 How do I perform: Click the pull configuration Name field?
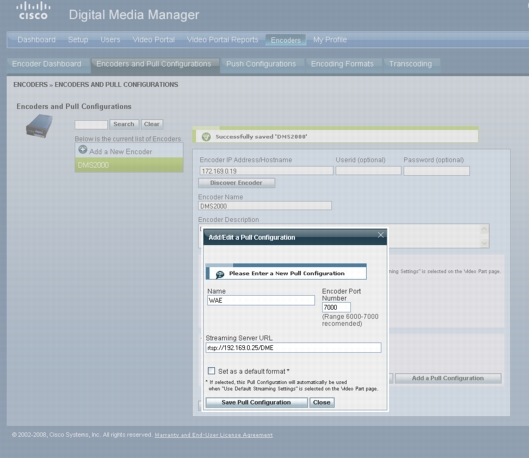(x=261, y=300)
